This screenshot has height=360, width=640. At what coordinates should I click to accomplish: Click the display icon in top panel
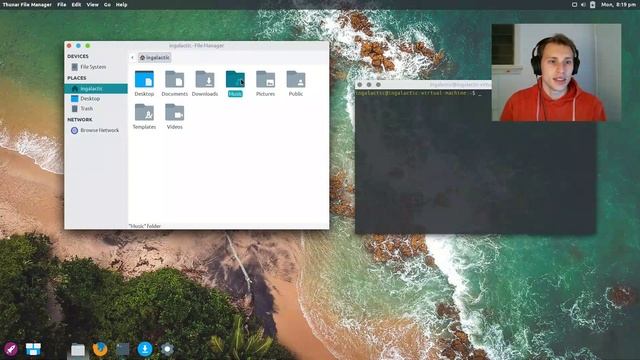[x=574, y=4]
